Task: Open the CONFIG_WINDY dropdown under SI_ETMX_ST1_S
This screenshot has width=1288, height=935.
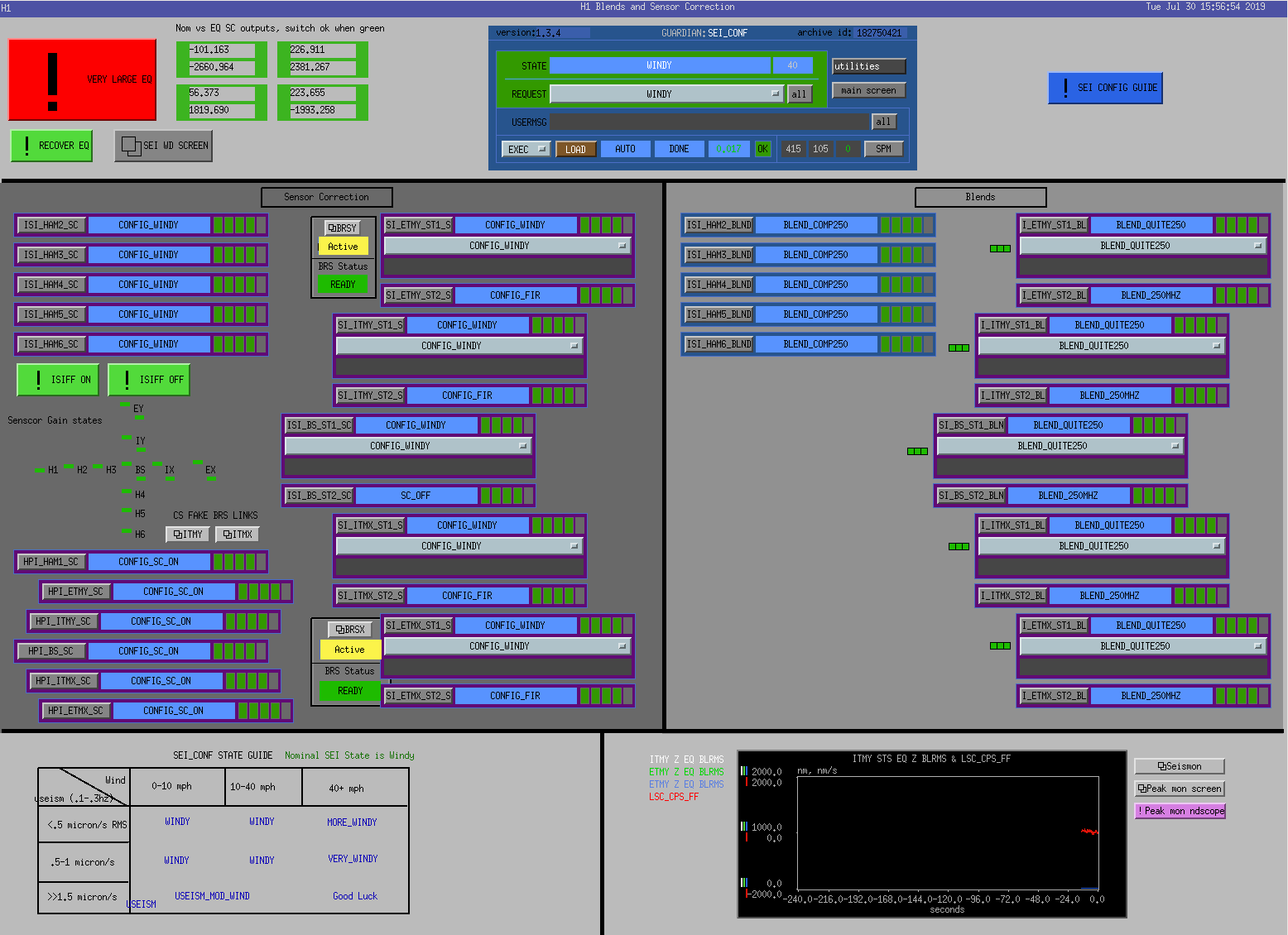Action: [507, 646]
